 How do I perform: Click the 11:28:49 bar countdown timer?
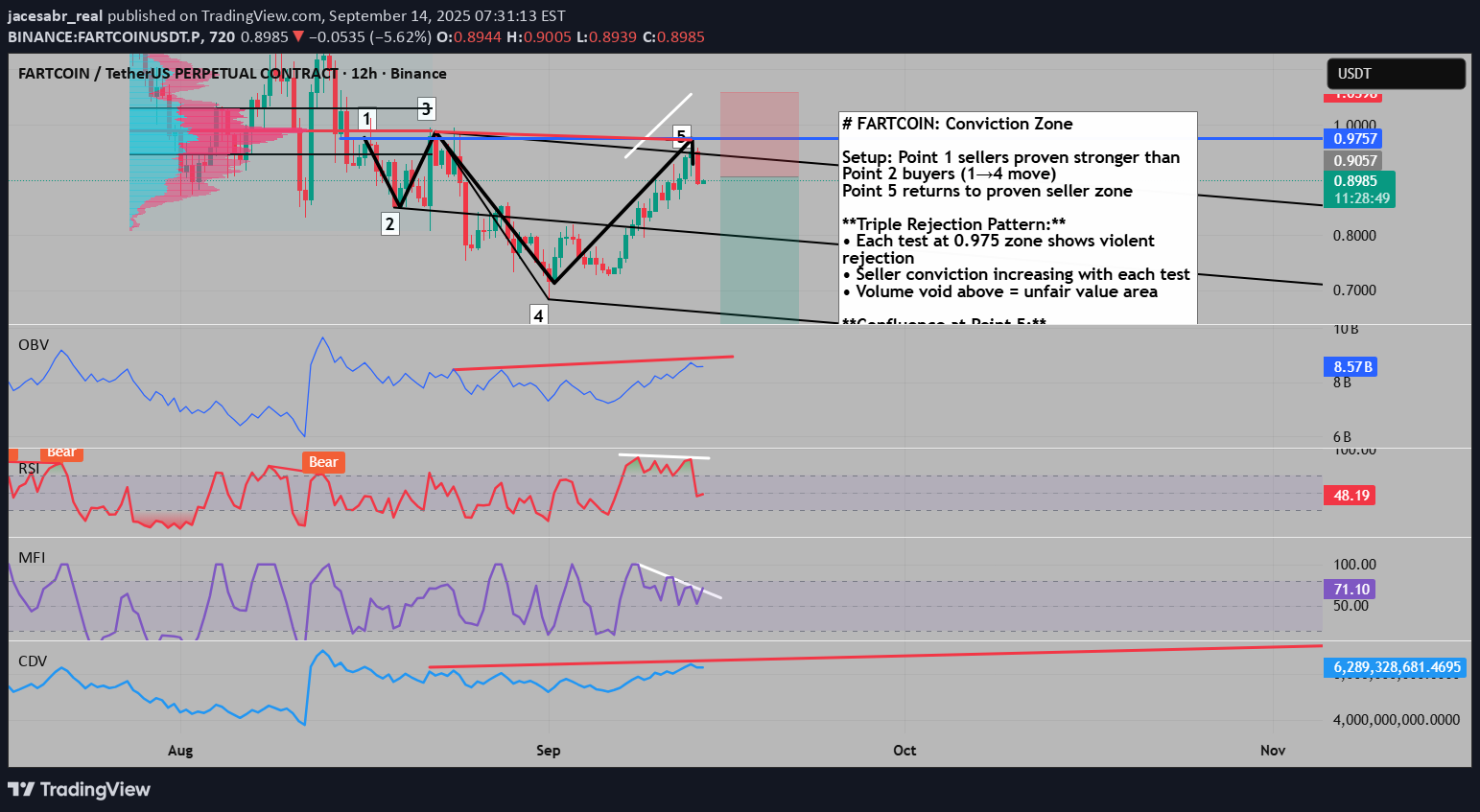pos(1361,198)
